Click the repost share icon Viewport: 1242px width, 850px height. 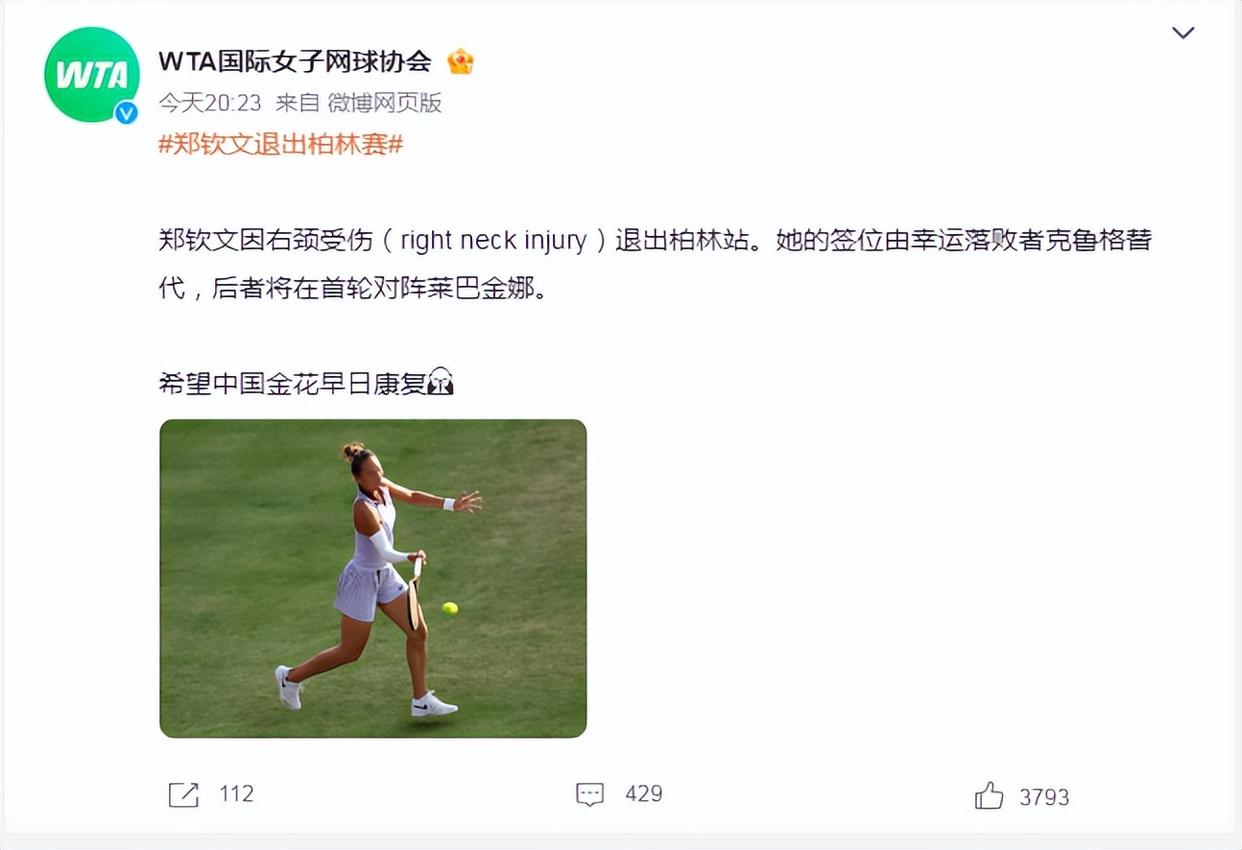(x=184, y=795)
